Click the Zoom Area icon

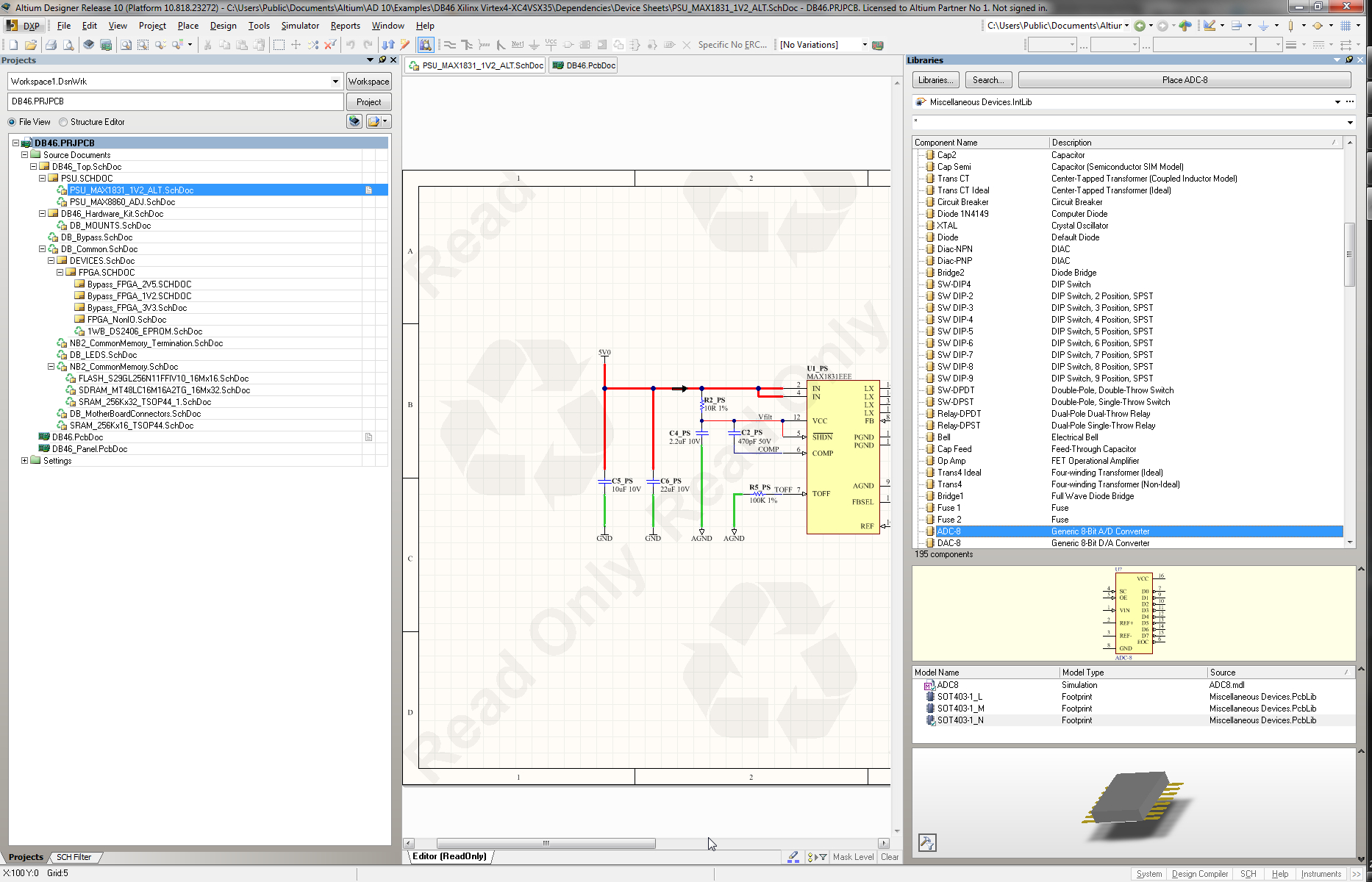tap(143, 45)
